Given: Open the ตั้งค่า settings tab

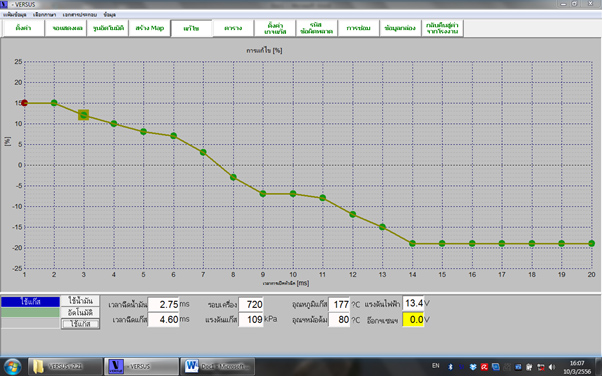Looking at the screenshot, I should [23, 28].
